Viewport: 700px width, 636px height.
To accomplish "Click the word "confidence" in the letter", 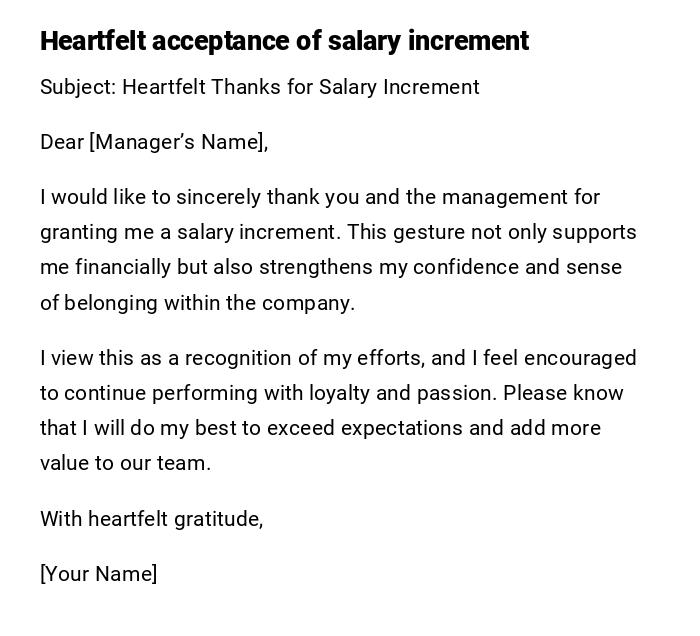I will 476,268.
